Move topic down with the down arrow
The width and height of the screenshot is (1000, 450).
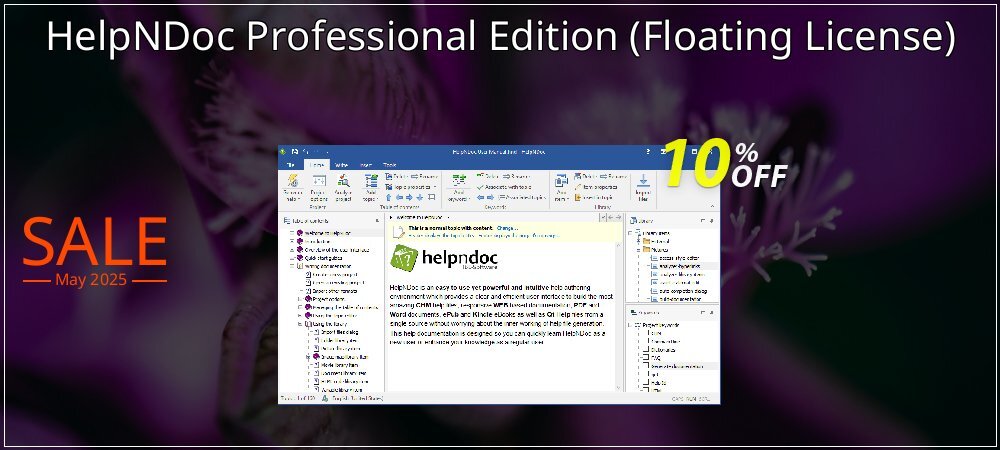(420, 197)
